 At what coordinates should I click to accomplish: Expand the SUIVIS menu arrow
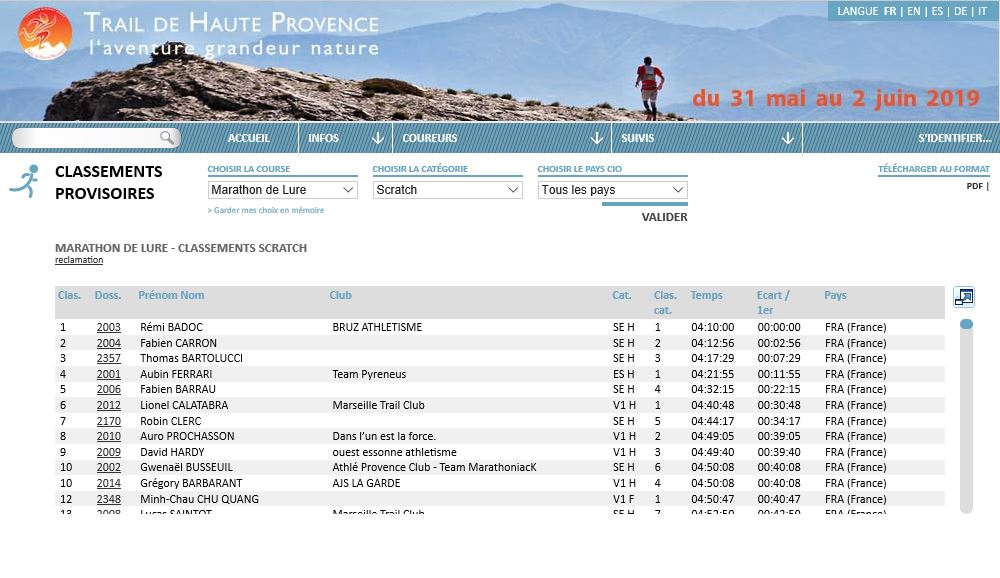coord(787,138)
